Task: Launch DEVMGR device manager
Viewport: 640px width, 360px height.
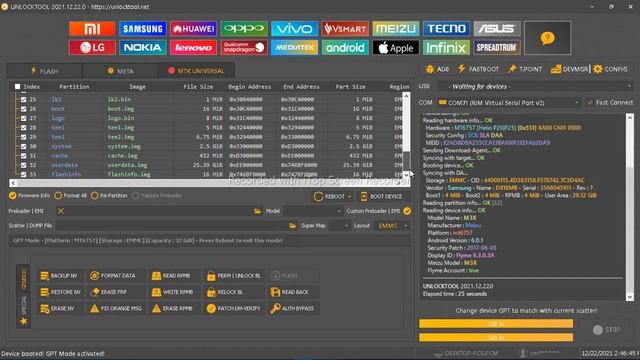Action: pos(569,69)
